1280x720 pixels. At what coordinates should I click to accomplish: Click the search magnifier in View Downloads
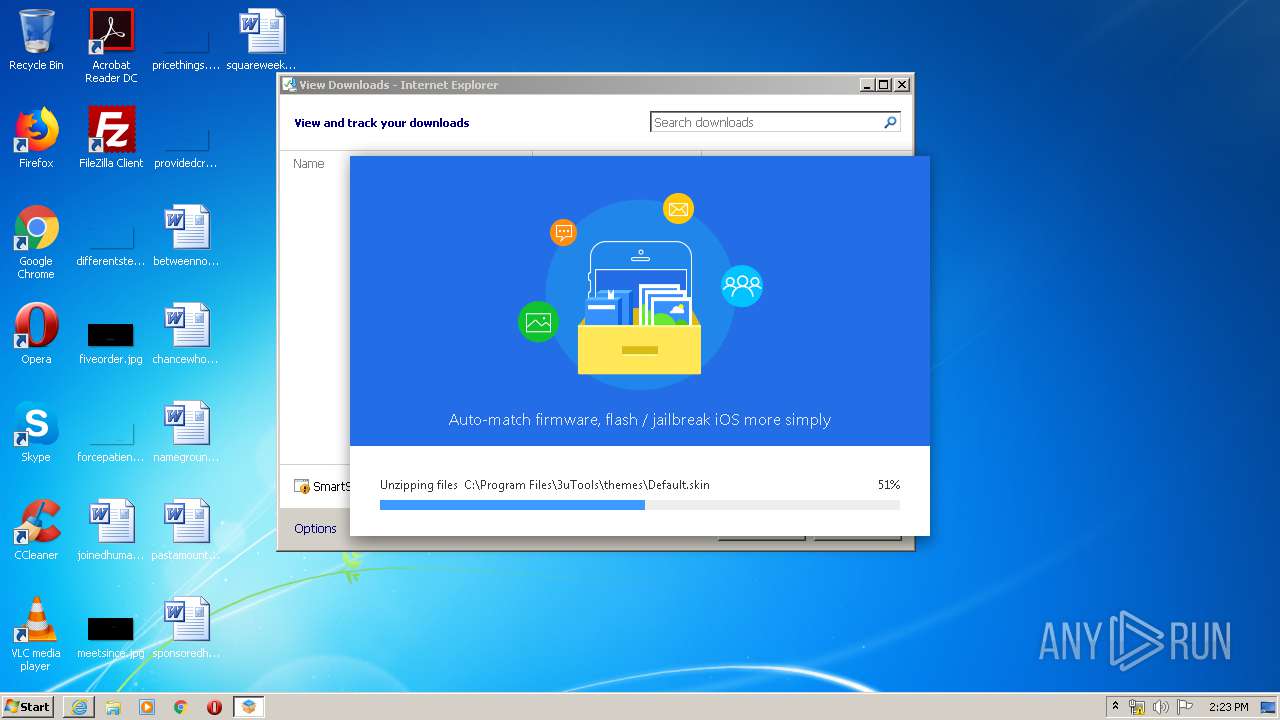pyautogui.click(x=890, y=122)
